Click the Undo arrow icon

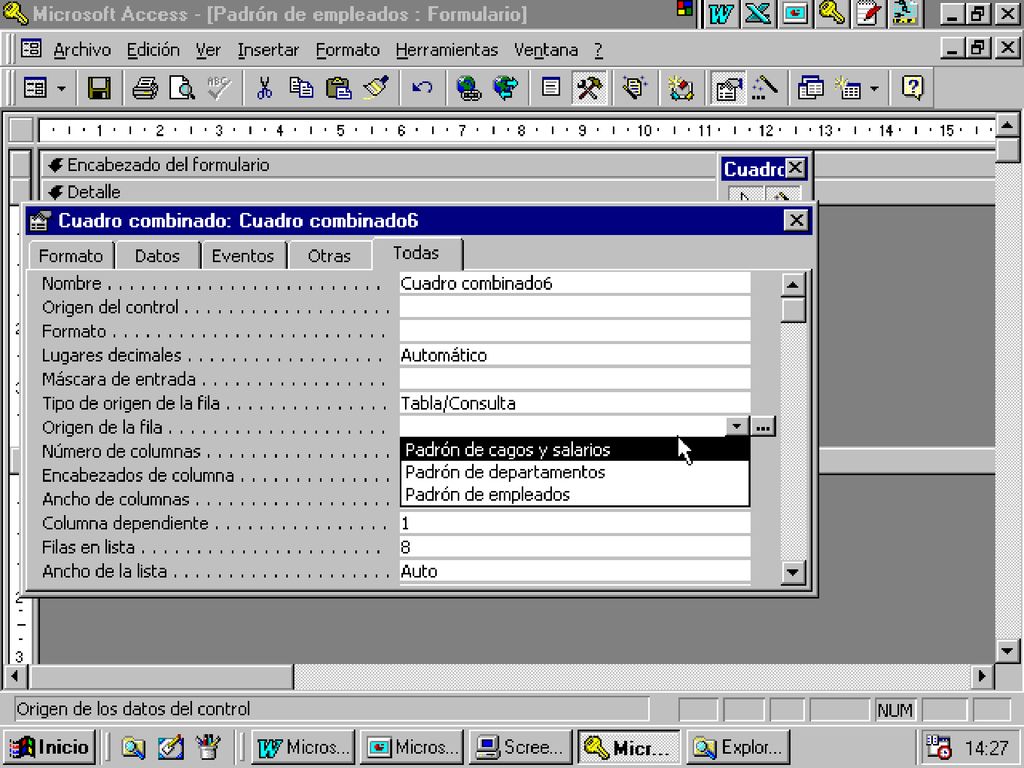[x=422, y=88]
